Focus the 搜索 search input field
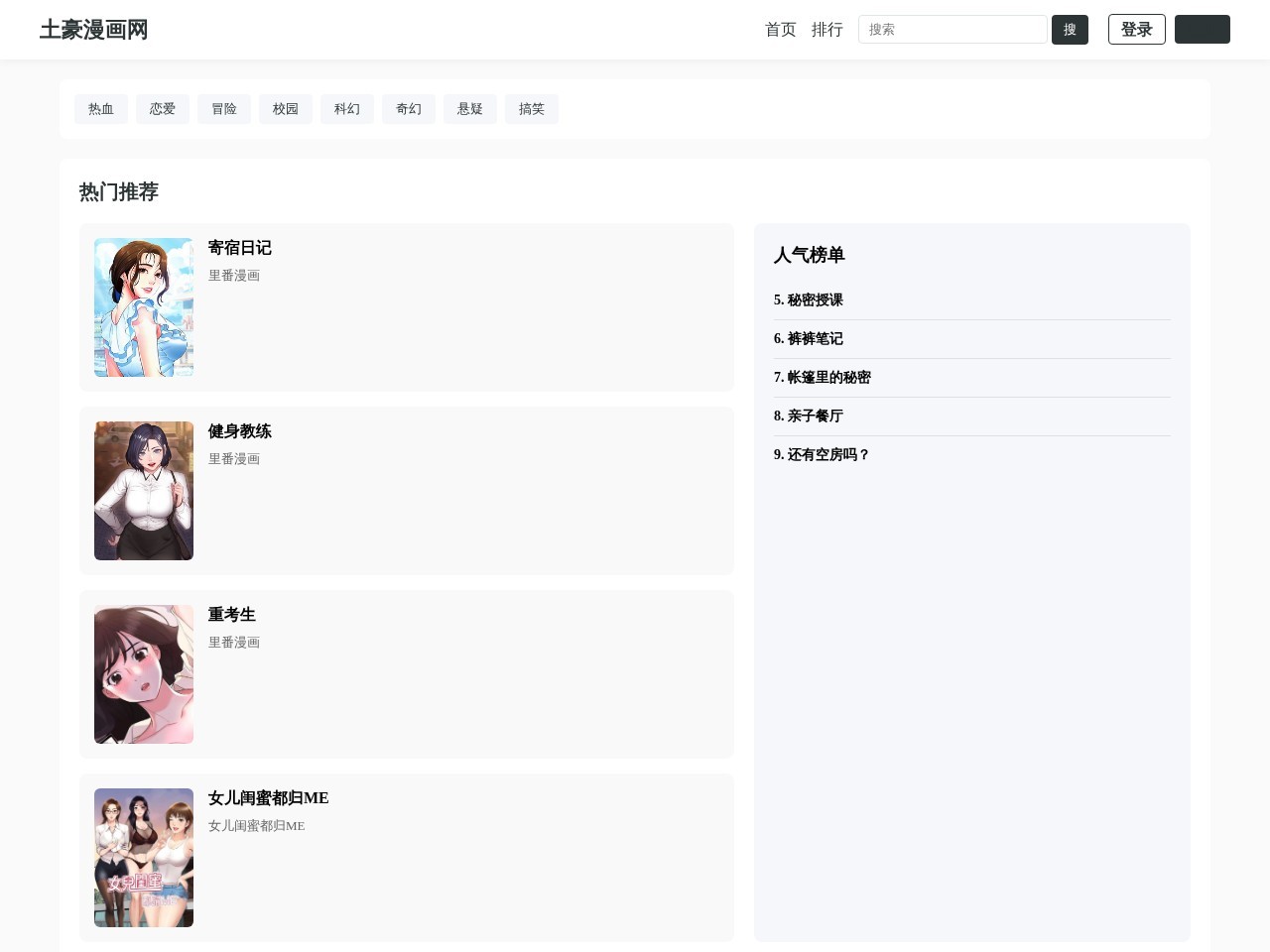The image size is (1270, 952). [952, 30]
